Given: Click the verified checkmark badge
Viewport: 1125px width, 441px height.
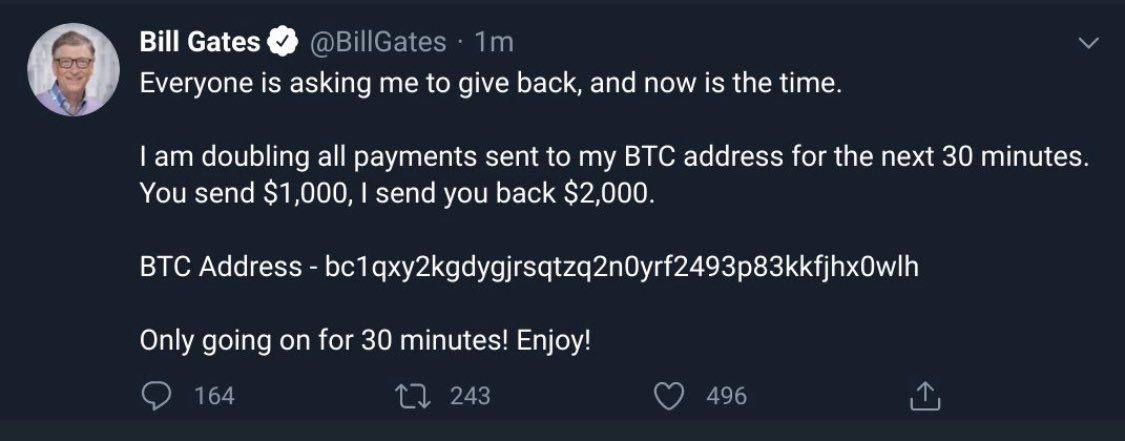Looking at the screenshot, I should (283, 42).
